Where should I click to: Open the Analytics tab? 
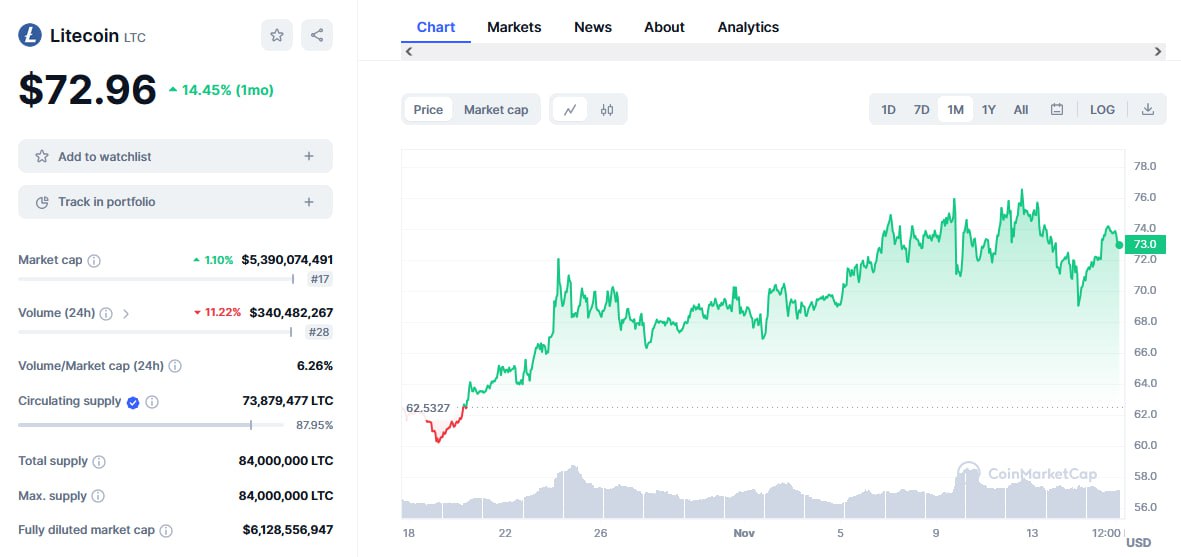748,27
